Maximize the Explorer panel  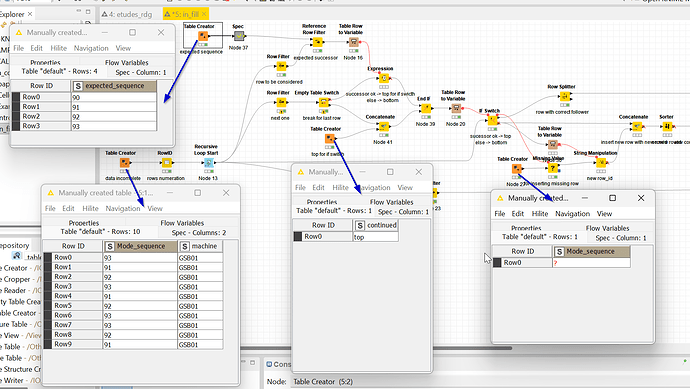point(88,11)
